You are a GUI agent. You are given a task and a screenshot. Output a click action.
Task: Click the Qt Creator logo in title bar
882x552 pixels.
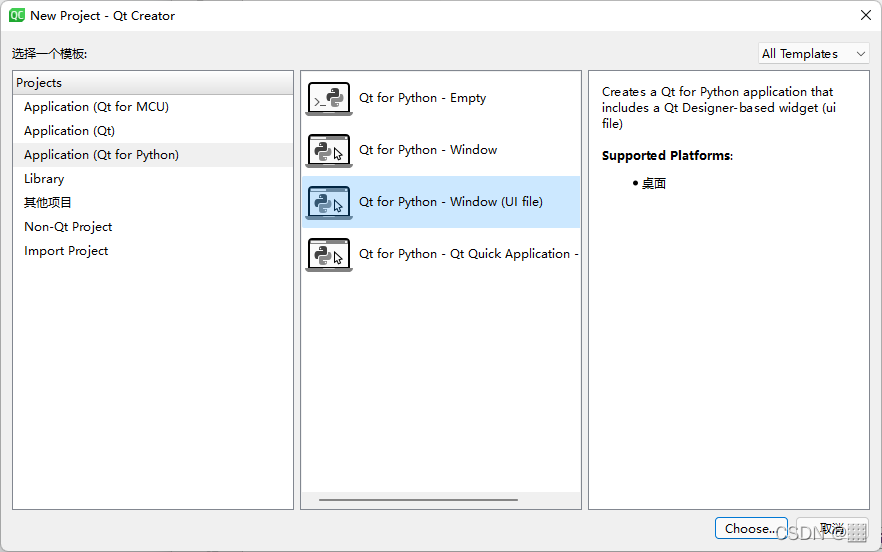click(17, 15)
